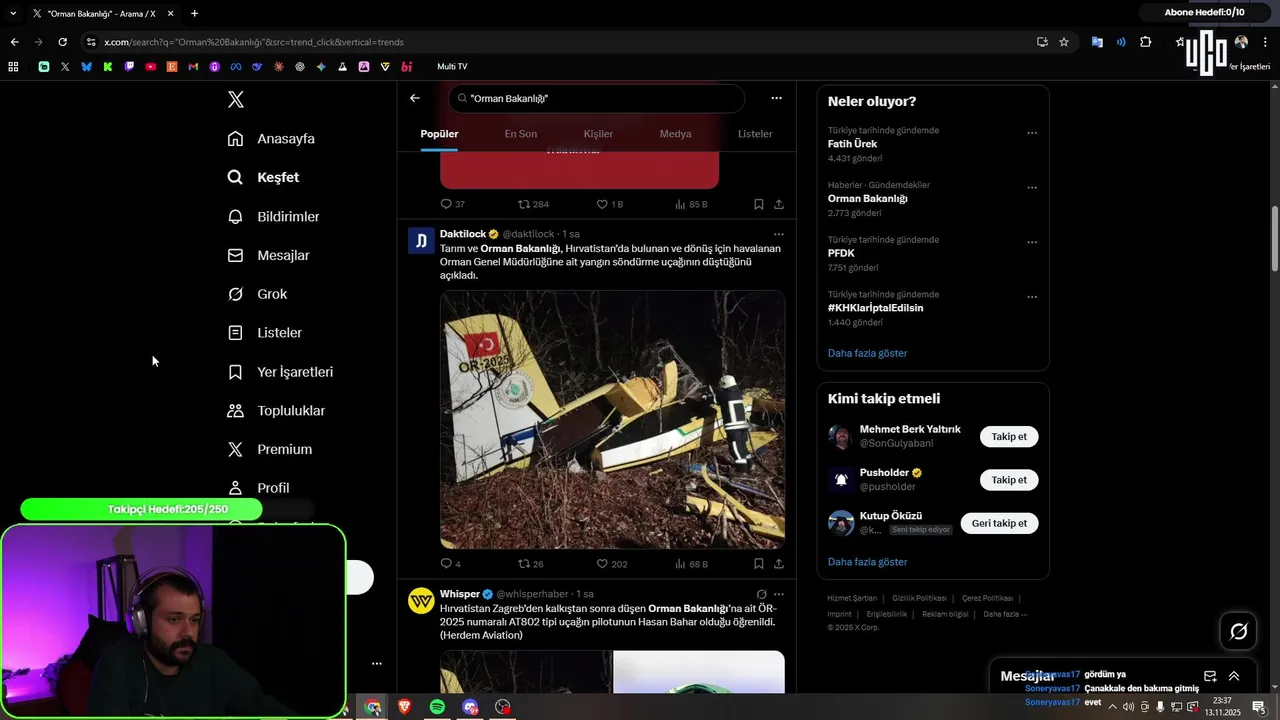
Task: Open more options on Whisper post
Action: [x=778, y=594]
